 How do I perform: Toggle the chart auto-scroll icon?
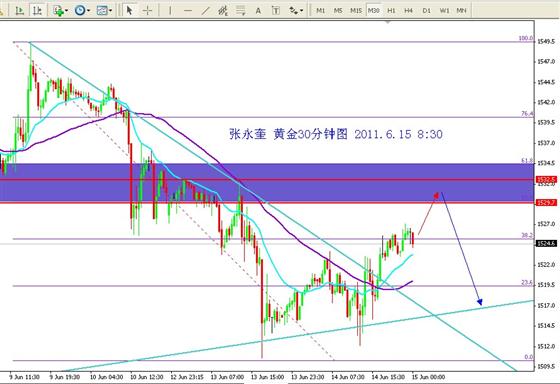tap(19, 11)
